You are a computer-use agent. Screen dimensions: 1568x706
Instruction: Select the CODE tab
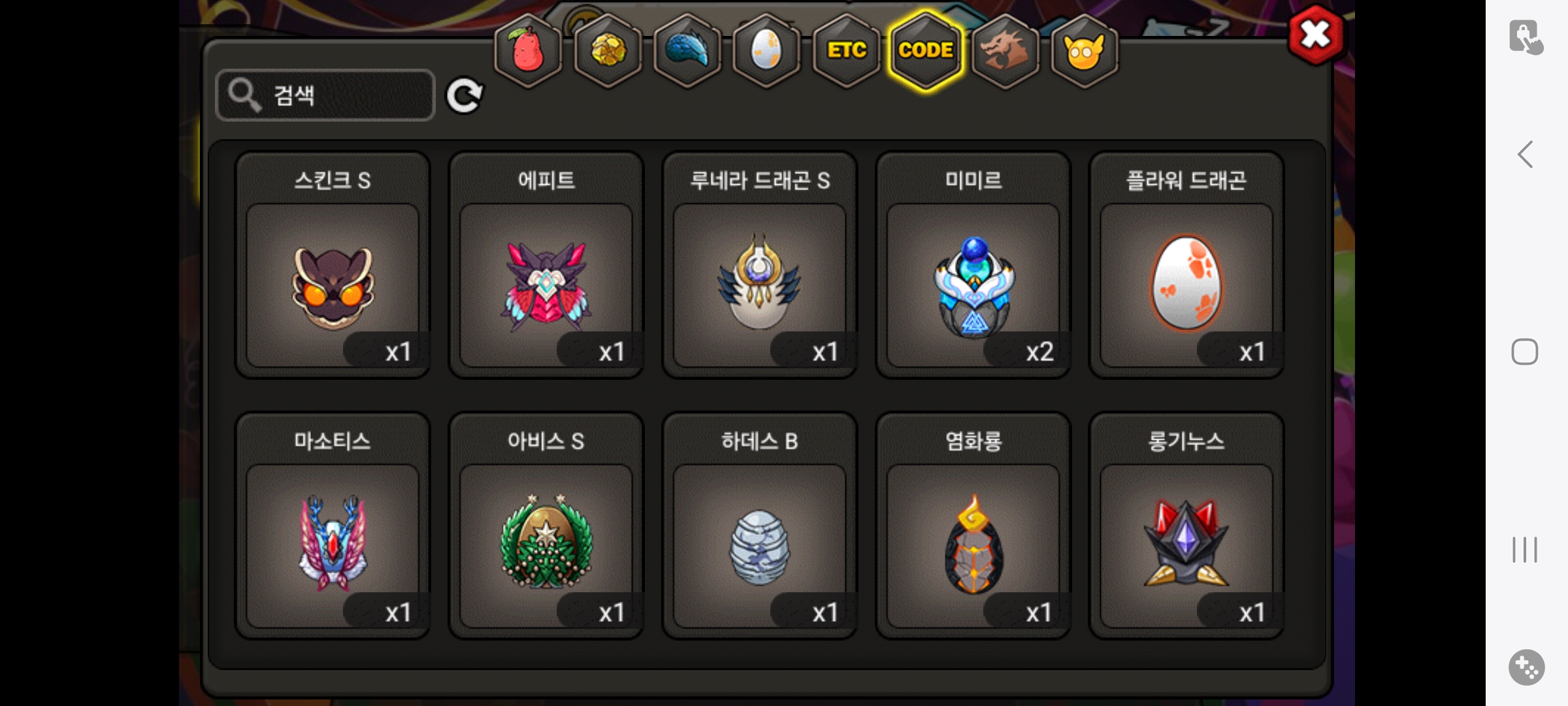(926, 51)
